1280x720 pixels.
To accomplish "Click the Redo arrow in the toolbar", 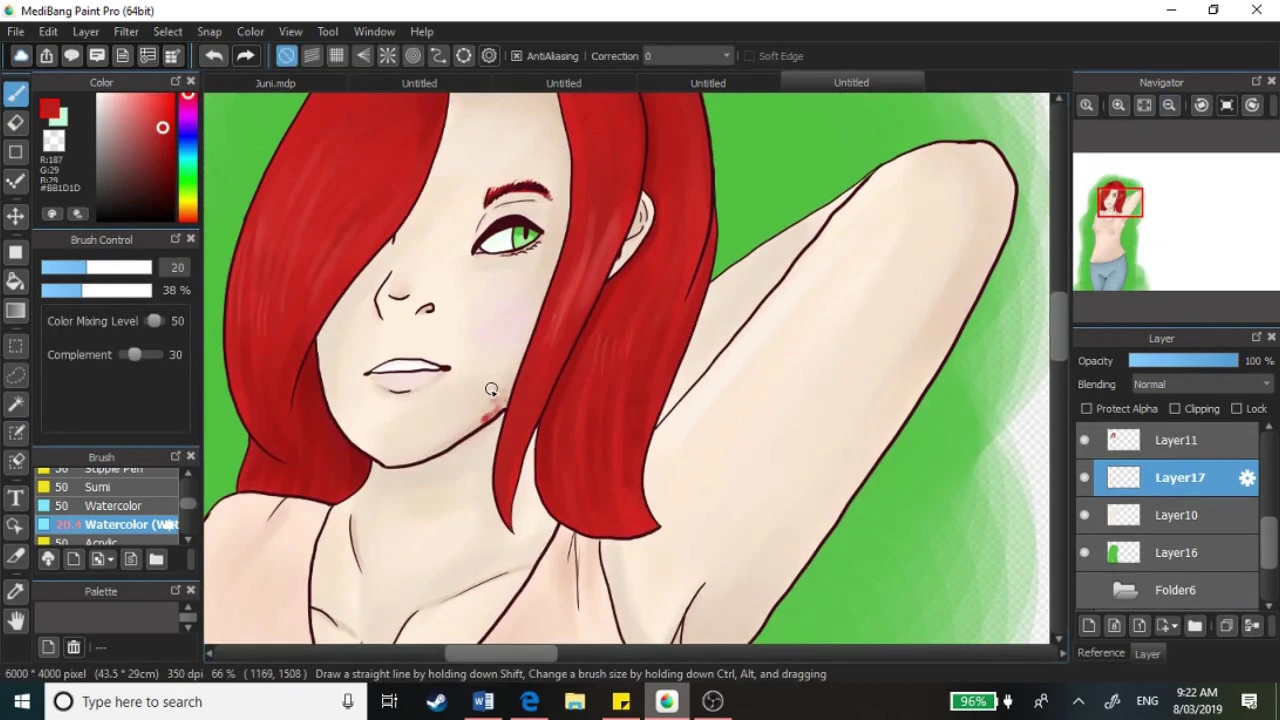I will 245,56.
